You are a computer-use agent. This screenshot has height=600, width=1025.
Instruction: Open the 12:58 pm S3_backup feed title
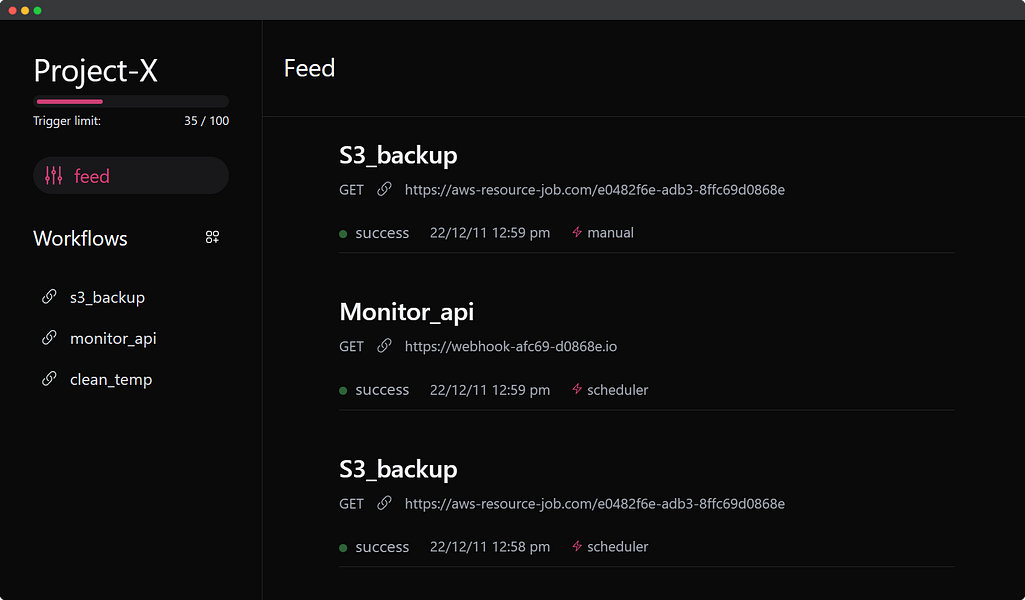pyautogui.click(x=398, y=469)
